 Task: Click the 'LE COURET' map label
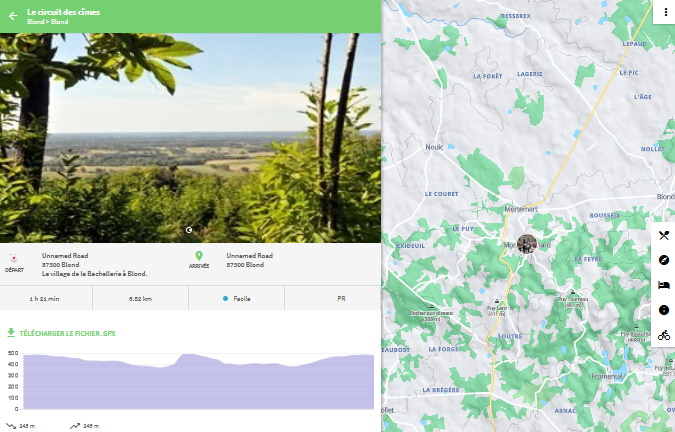click(441, 194)
